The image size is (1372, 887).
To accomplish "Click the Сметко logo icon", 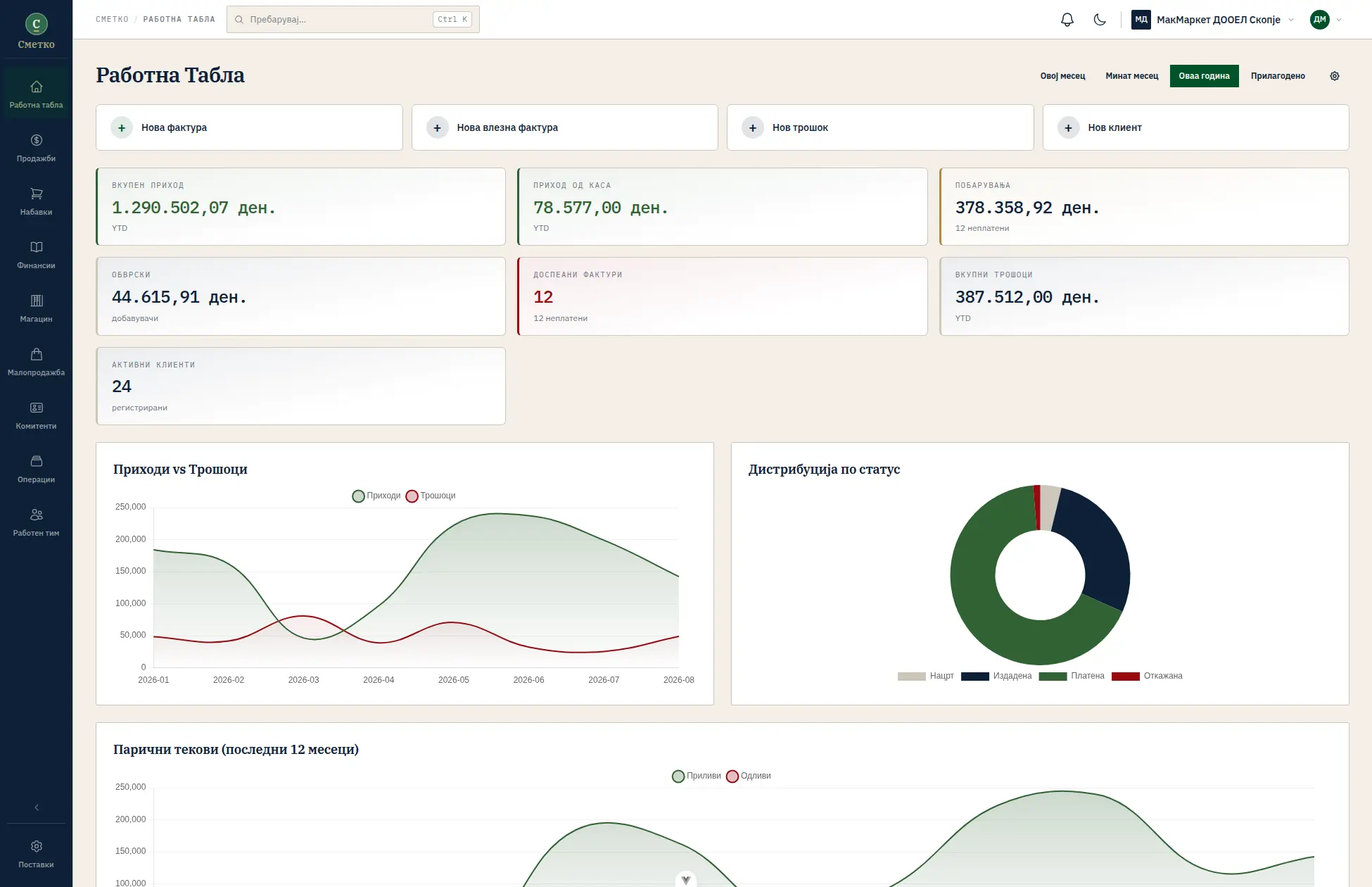I will (x=37, y=24).
